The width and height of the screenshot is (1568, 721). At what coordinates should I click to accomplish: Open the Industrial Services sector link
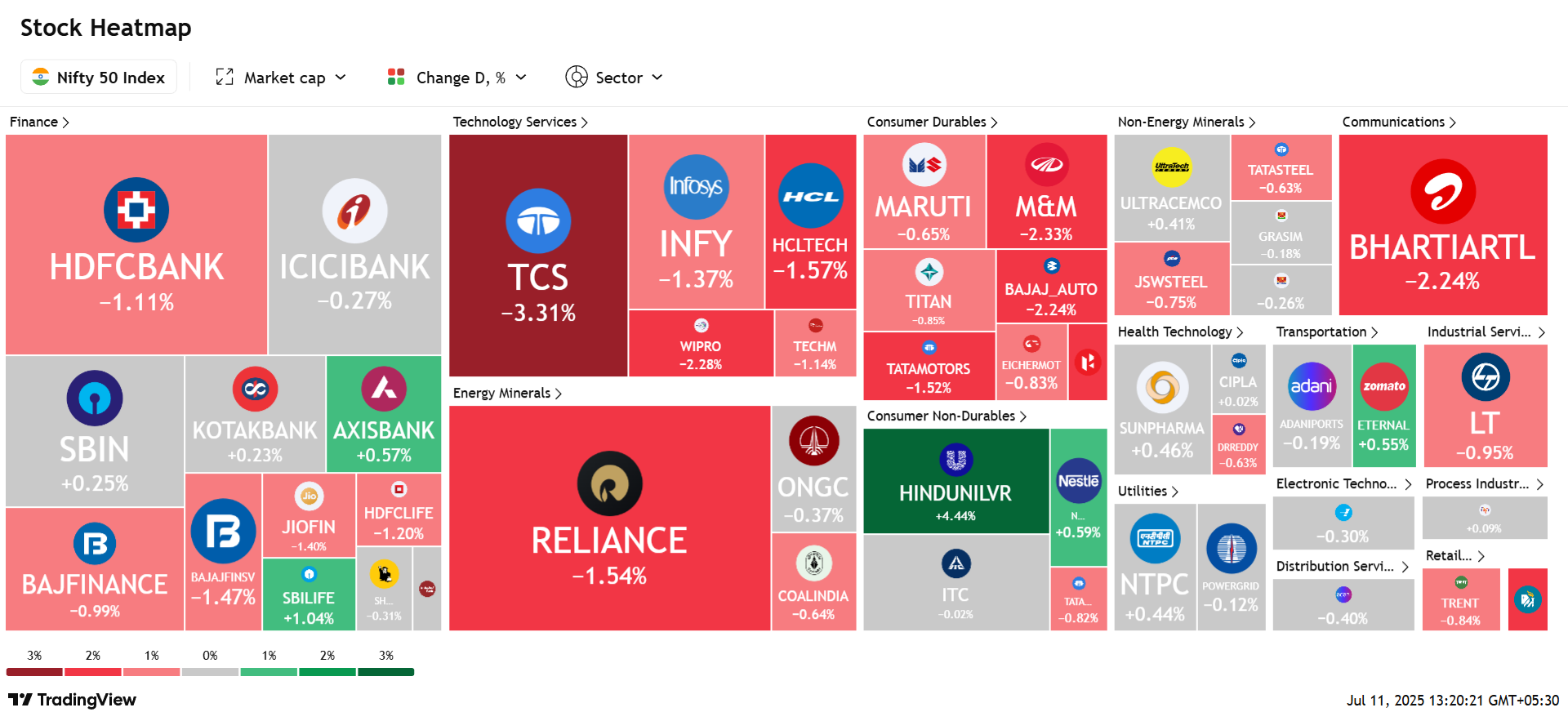tap(1486, 332)
